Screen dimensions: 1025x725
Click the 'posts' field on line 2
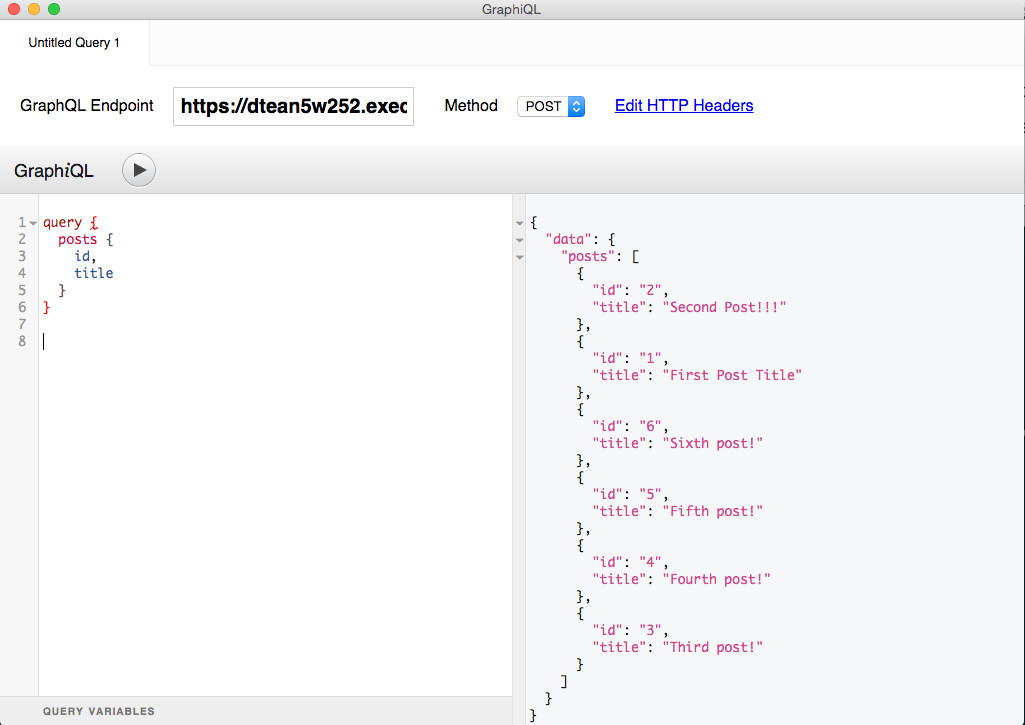(x=77, y=239)
